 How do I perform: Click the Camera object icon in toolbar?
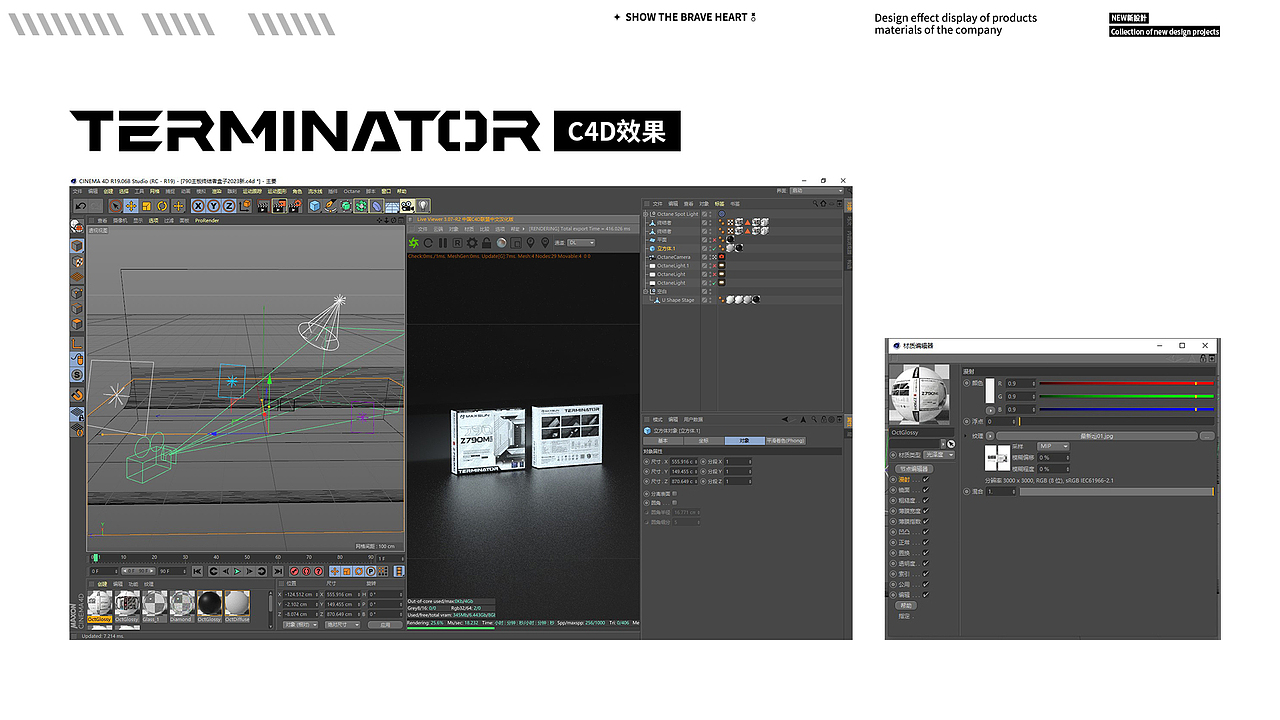[407, 206]
